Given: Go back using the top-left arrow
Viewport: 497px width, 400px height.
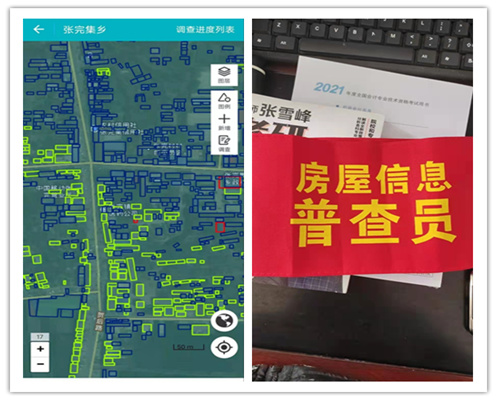Looking at the screenshot, I should (x=39, y=29).
